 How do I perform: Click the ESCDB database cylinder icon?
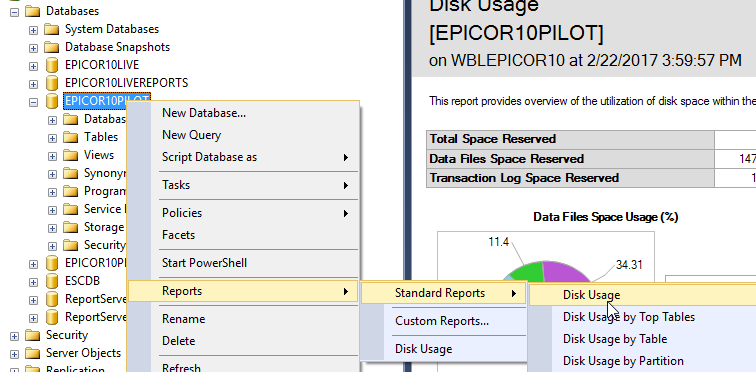52,281
